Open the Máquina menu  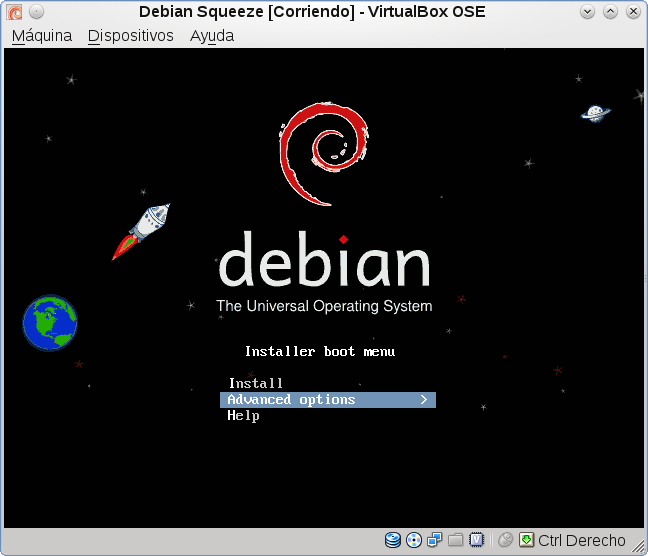point(42,36)
